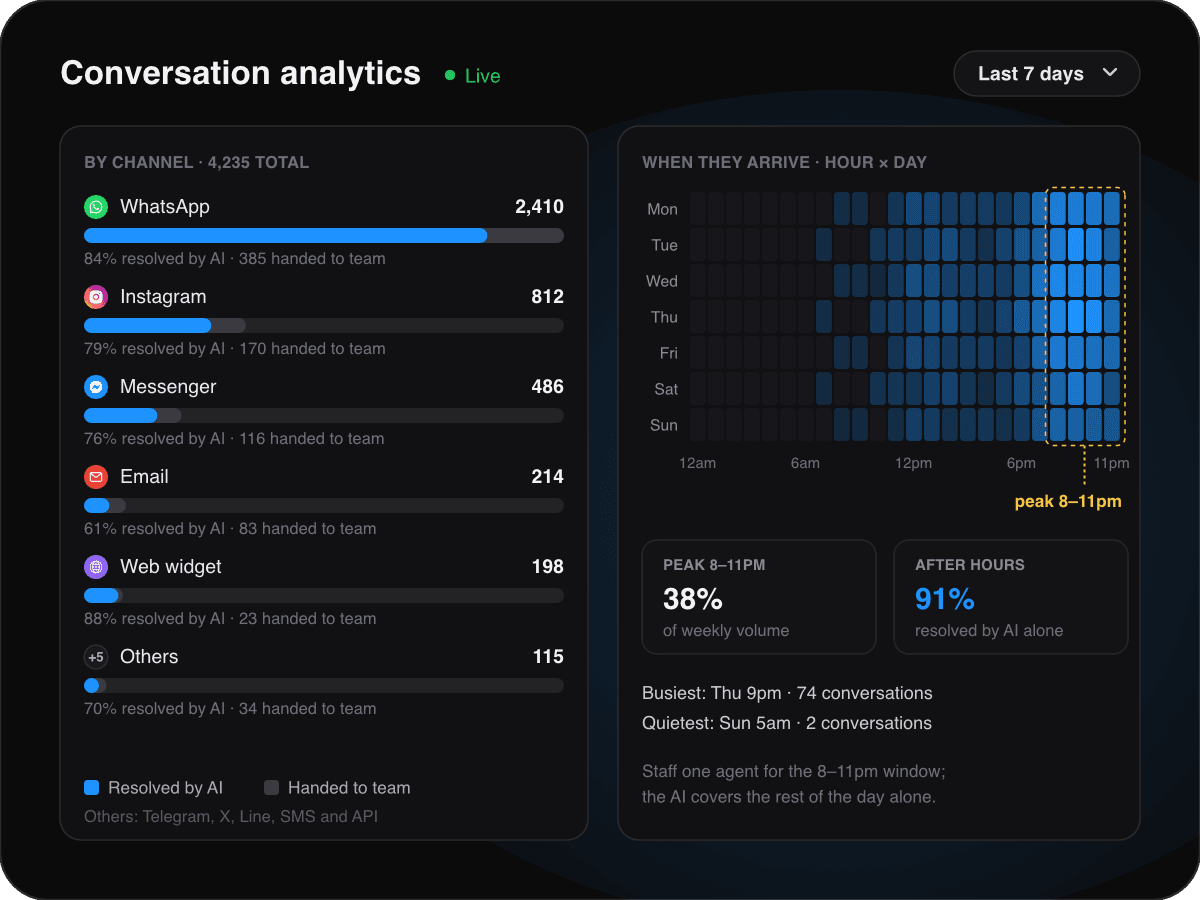
Task: Click the Web widget globe icon
Action: click(x=96, y=567)
